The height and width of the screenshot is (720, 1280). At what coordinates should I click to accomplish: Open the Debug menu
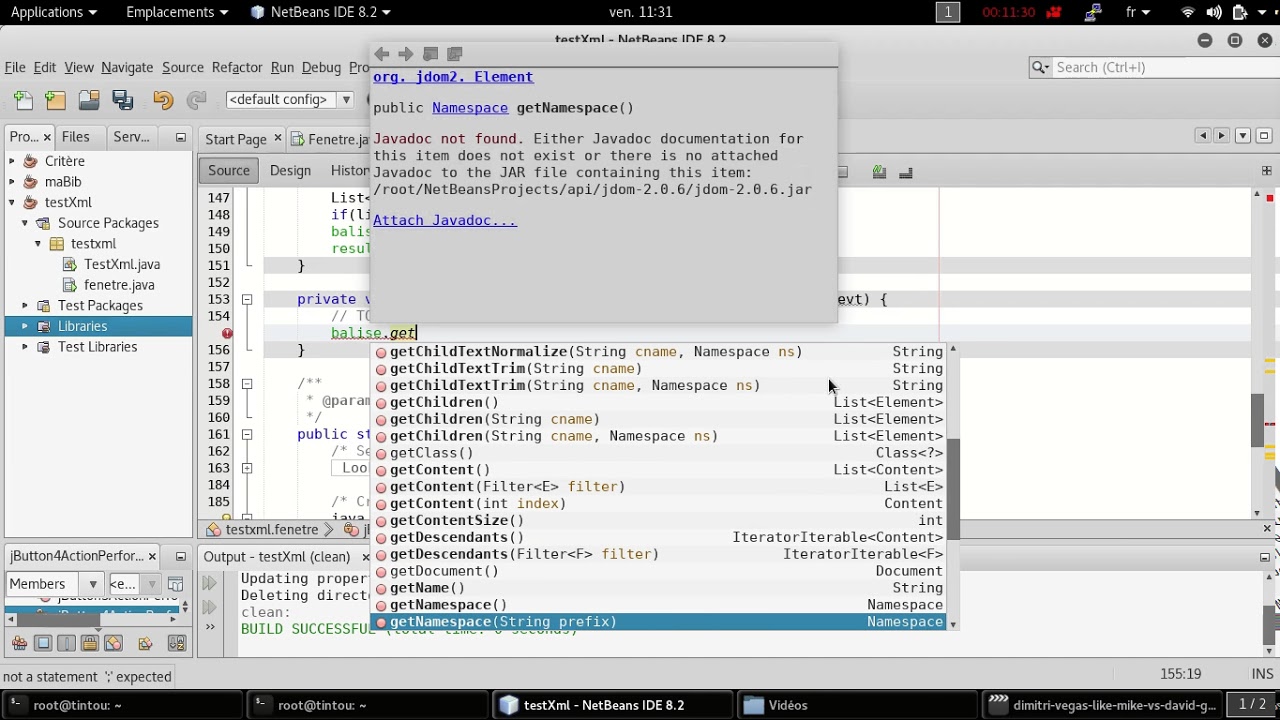click(321, 67)
